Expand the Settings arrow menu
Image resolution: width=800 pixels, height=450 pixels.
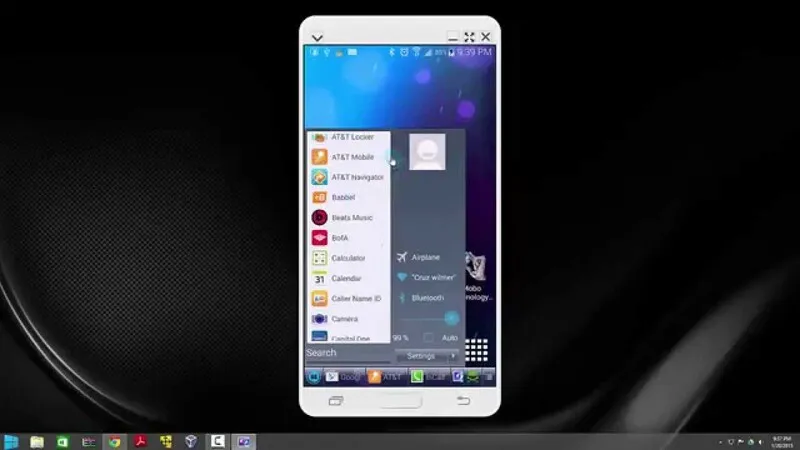[453, 356]
